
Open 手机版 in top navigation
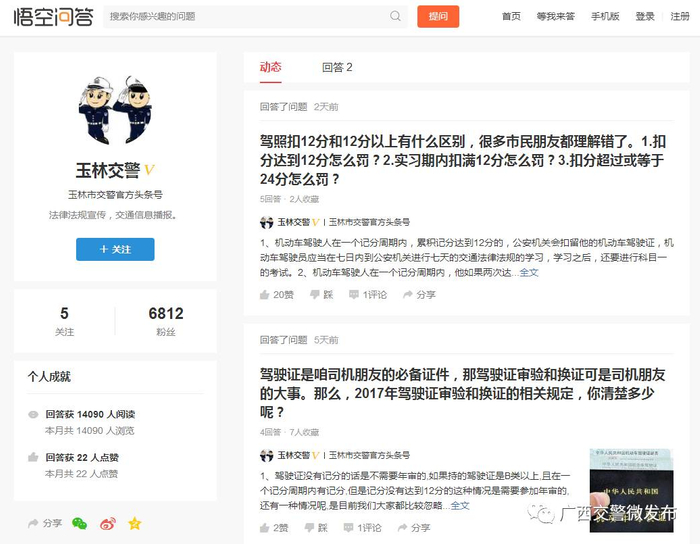pyautogui.click(x=605, y=17)
